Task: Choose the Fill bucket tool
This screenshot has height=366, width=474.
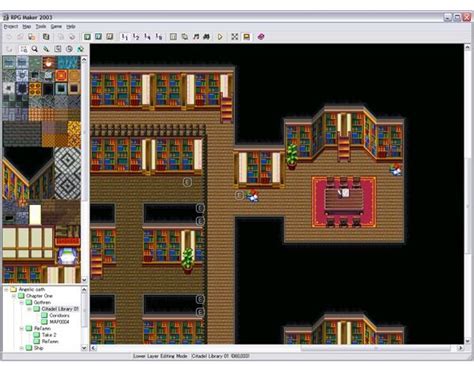Action: click(x=80, y=49)
